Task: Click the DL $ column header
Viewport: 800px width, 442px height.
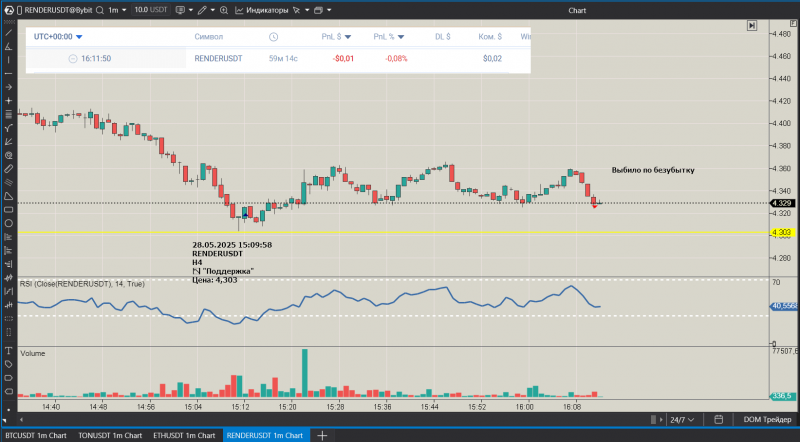Action: (443, 37)
